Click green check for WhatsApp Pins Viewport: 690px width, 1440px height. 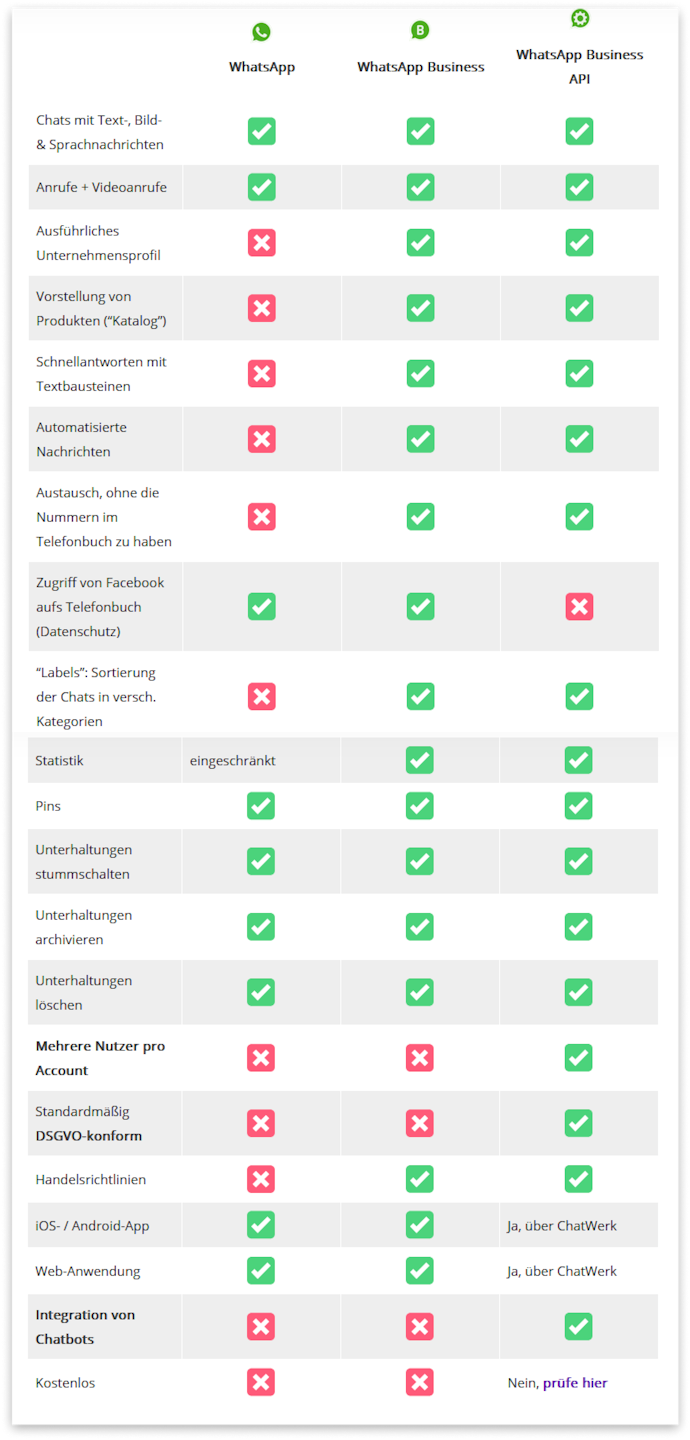click(x=261, y=806)
